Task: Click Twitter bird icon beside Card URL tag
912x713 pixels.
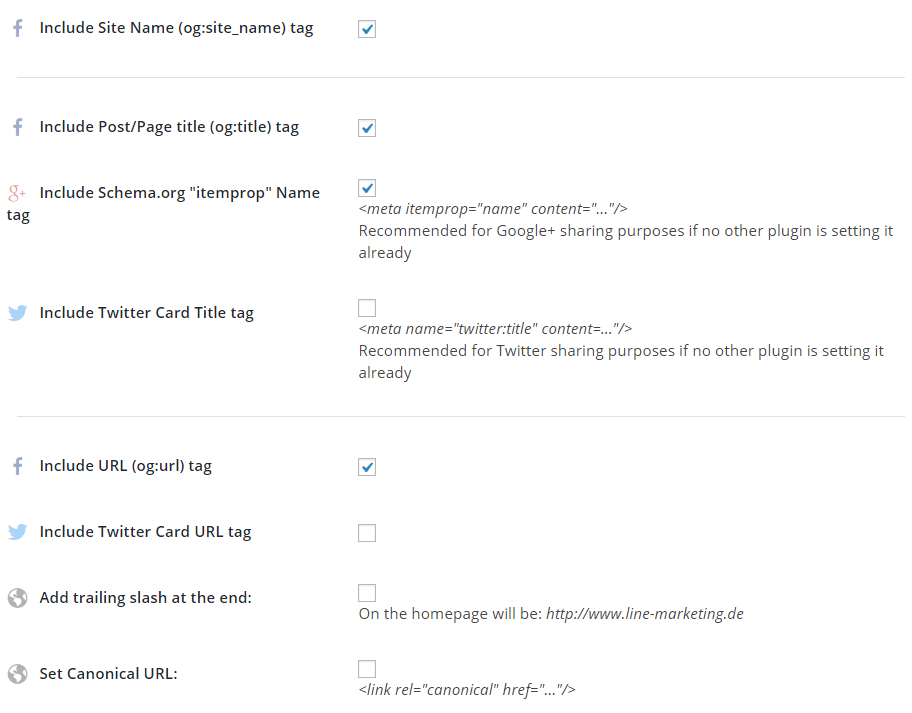Action: (x=17, y=532)
